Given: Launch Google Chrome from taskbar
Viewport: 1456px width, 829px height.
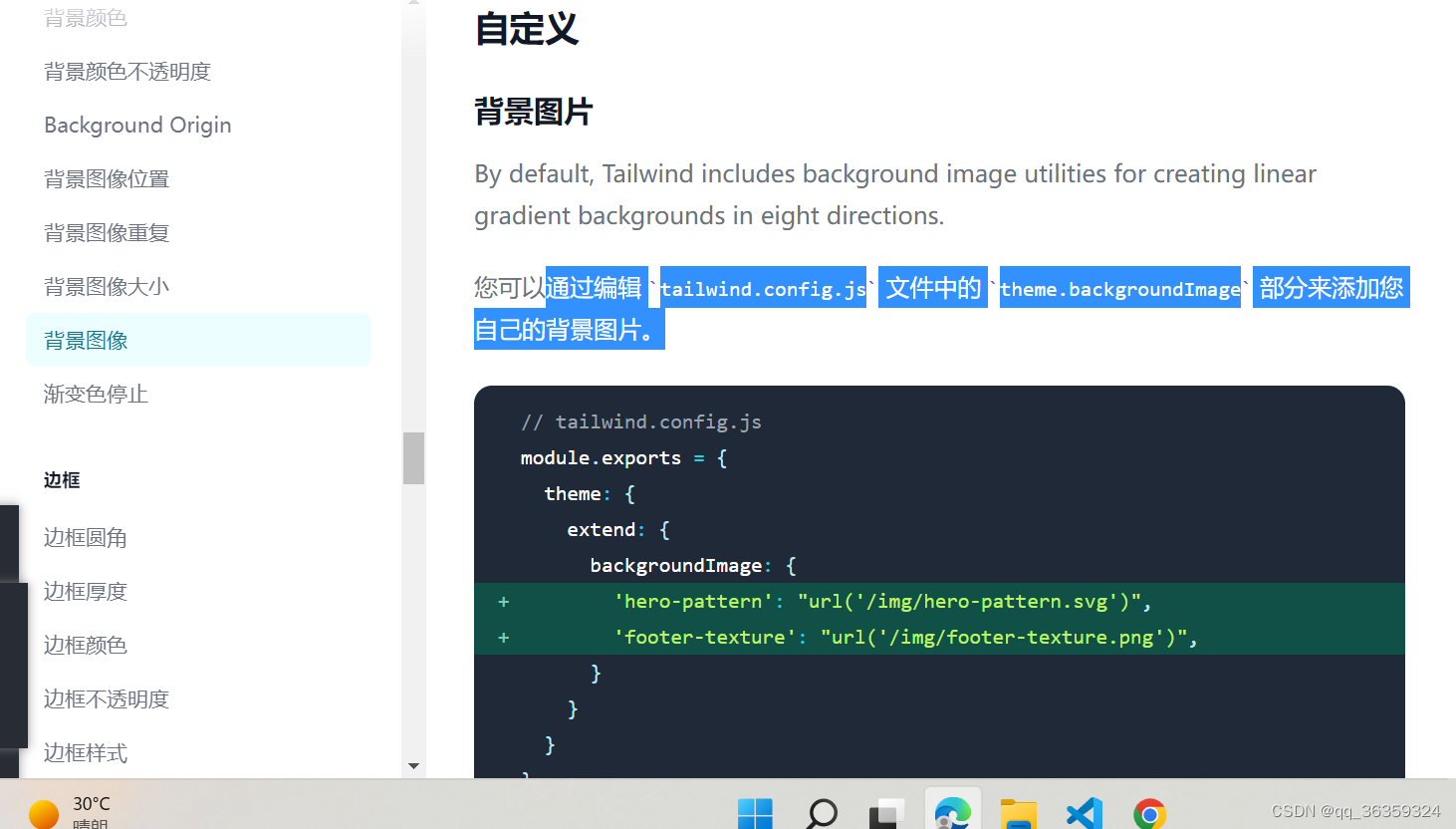Looking at the screenshot, I should click(x=1150, y=814).
